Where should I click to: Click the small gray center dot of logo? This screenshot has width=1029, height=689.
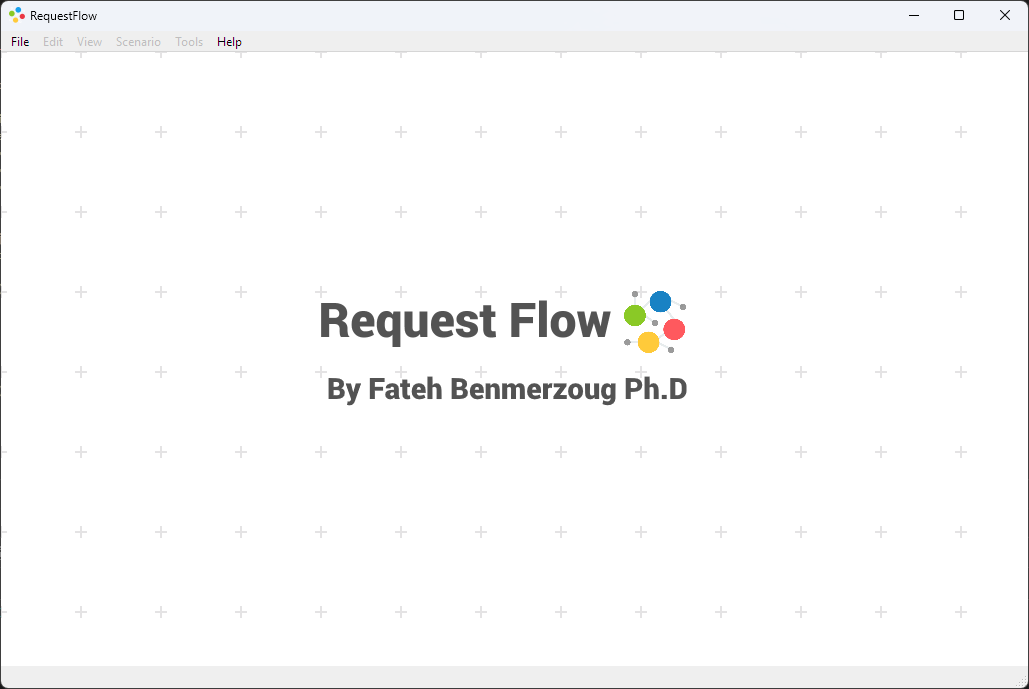655,323
